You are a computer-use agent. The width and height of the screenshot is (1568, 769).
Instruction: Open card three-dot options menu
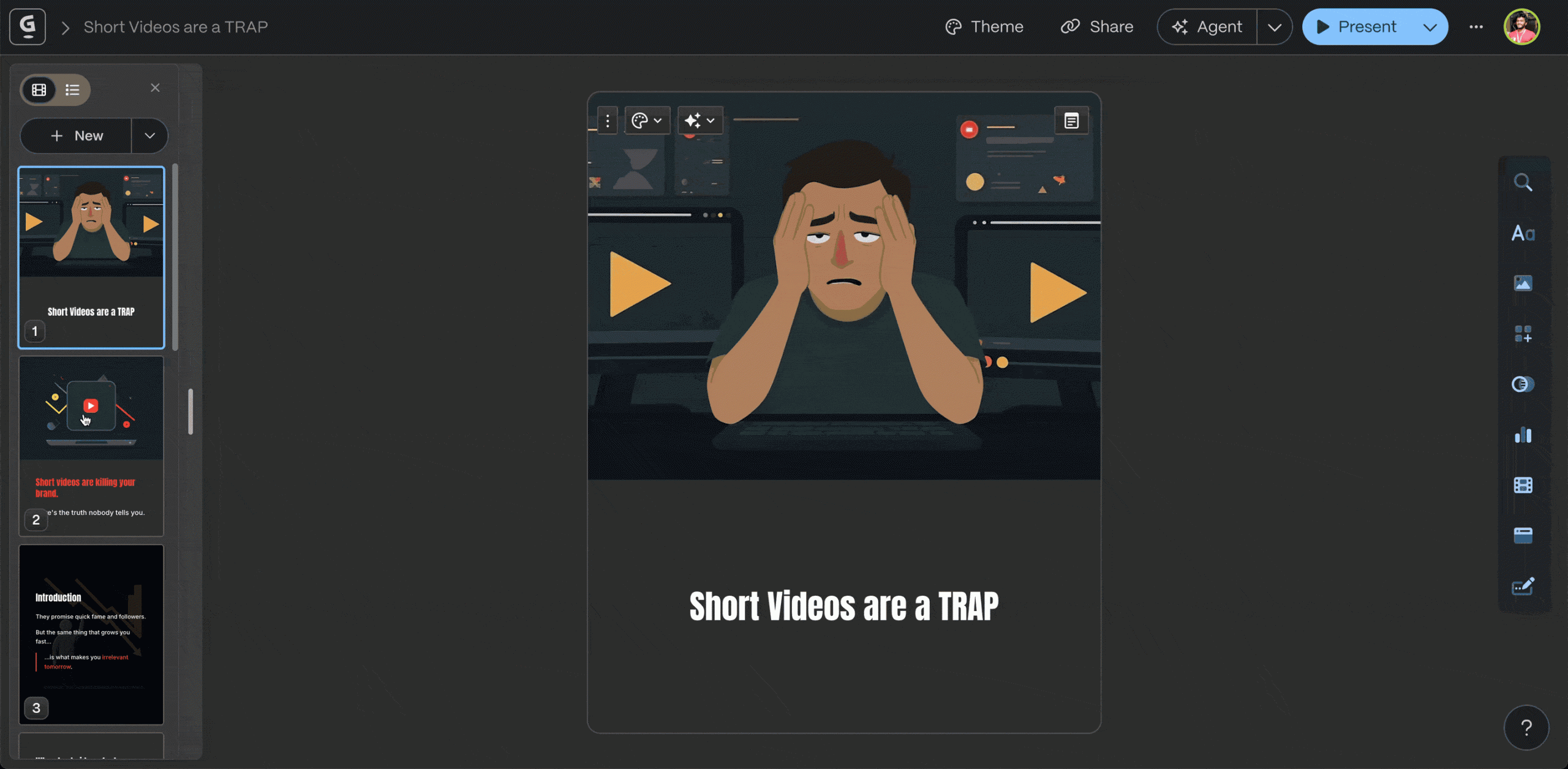[x=608, y=121]
